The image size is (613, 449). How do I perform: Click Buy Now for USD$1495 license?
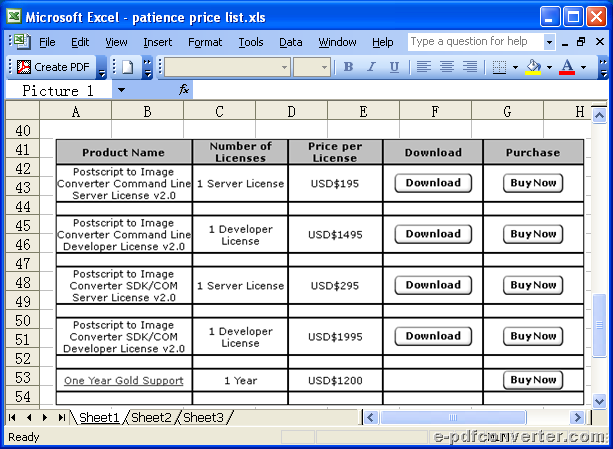(x=533, y=234)
